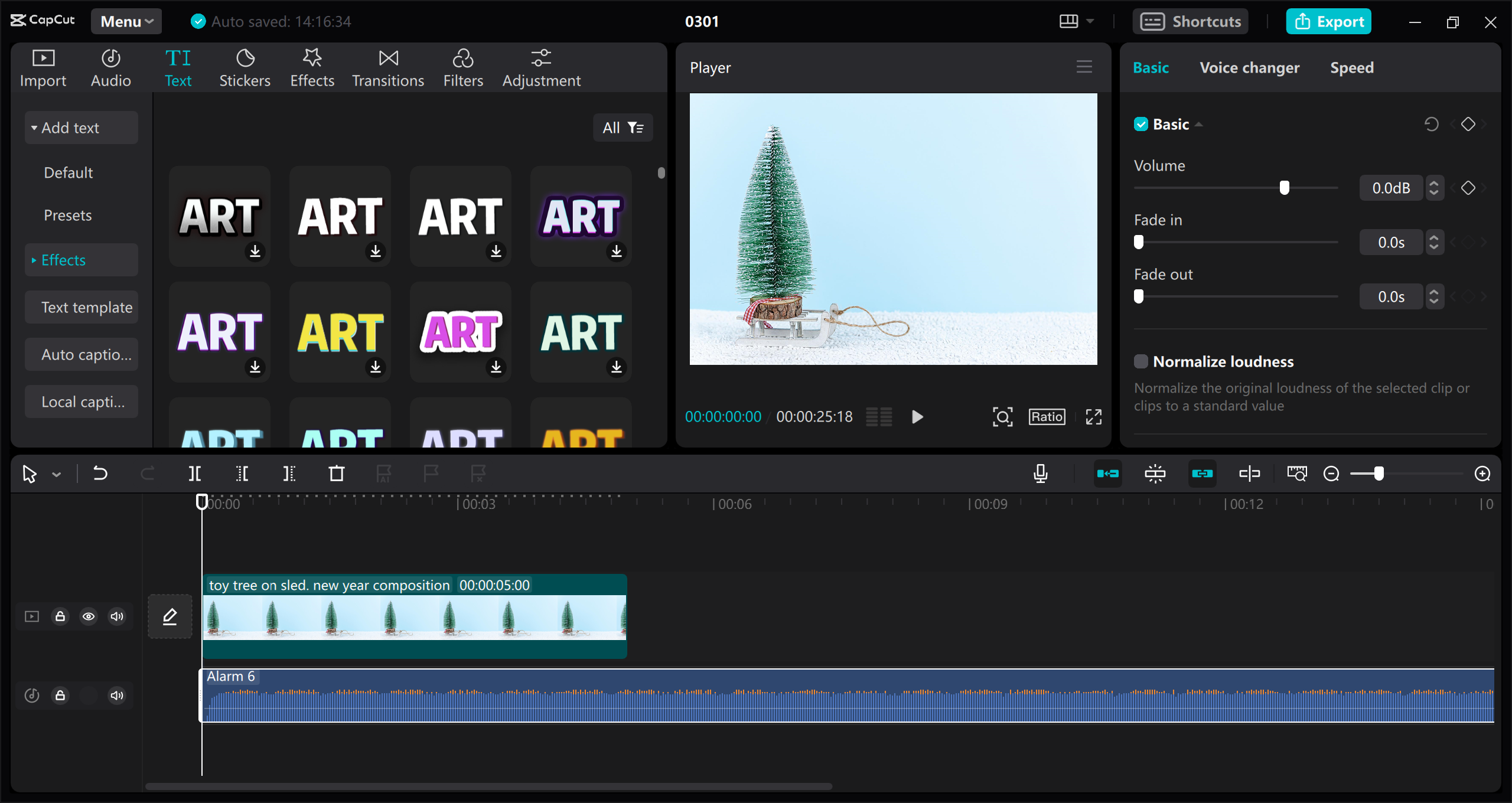Select the Split tool in the timeline toolbar
1512x803 pixels.
tap(195, 473)
